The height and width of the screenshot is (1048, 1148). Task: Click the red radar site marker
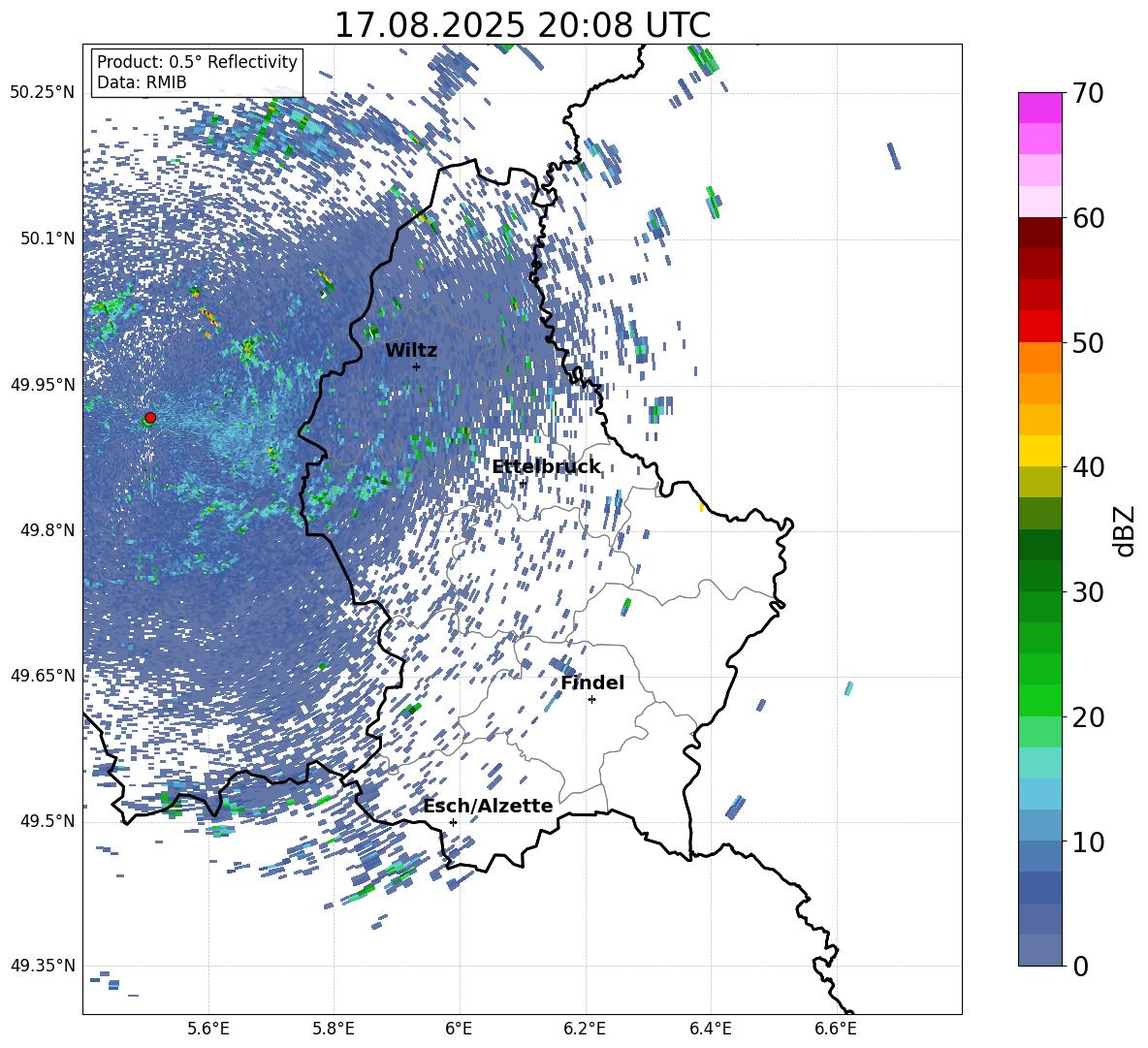(150, 417)
